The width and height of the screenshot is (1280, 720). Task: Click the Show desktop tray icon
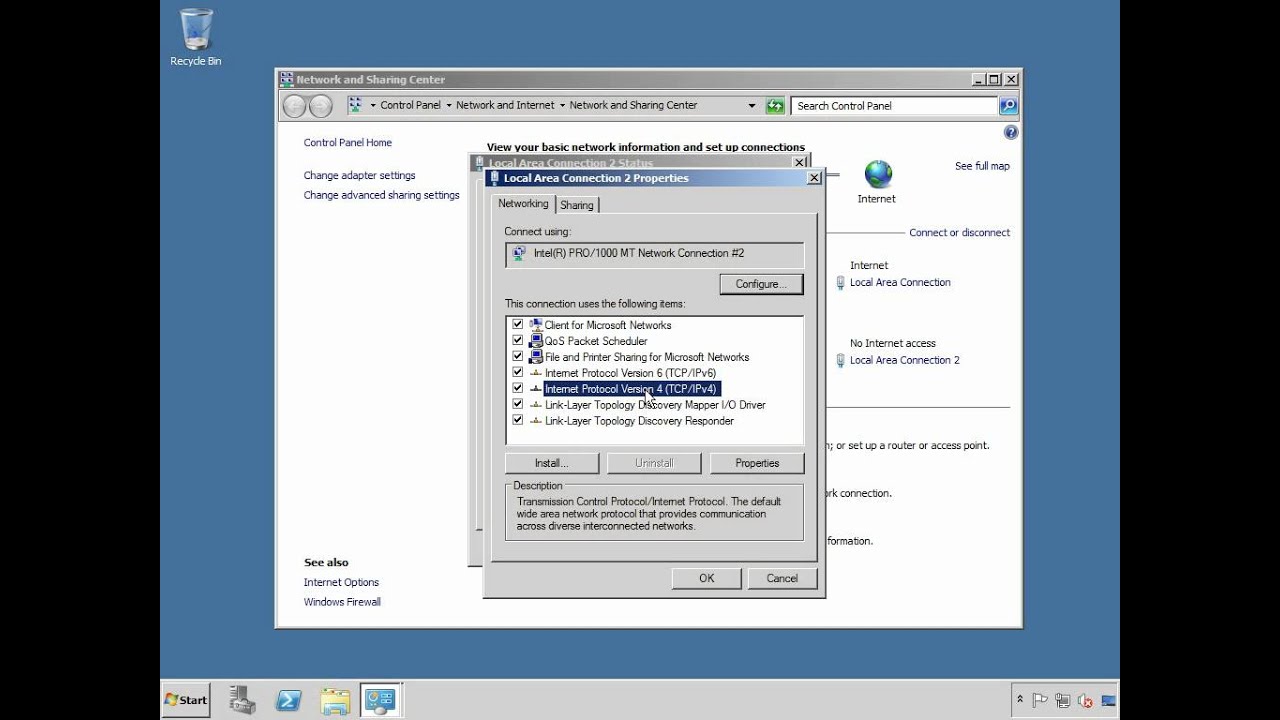(1108, 701)
